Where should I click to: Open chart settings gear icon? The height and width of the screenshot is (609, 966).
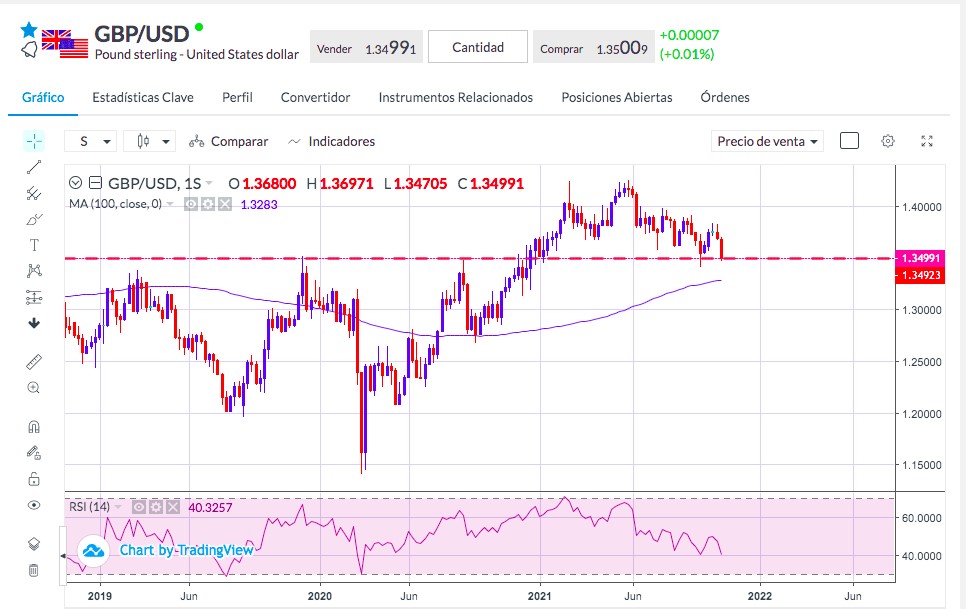click(888, 141)
